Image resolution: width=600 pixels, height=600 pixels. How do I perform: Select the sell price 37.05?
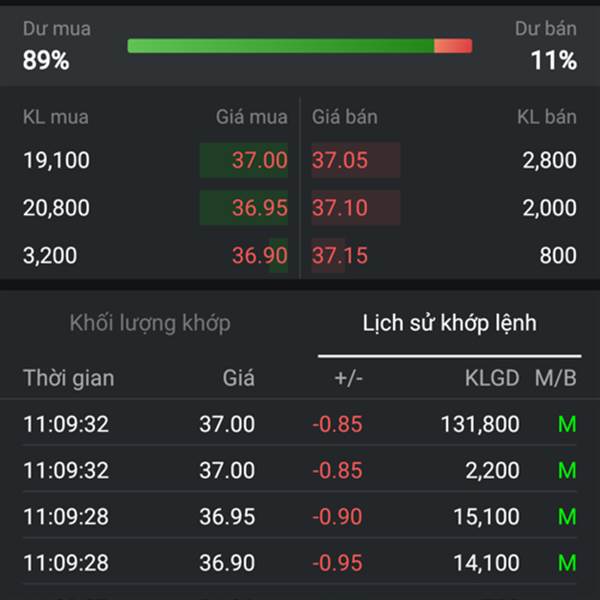tap(341, 160)
